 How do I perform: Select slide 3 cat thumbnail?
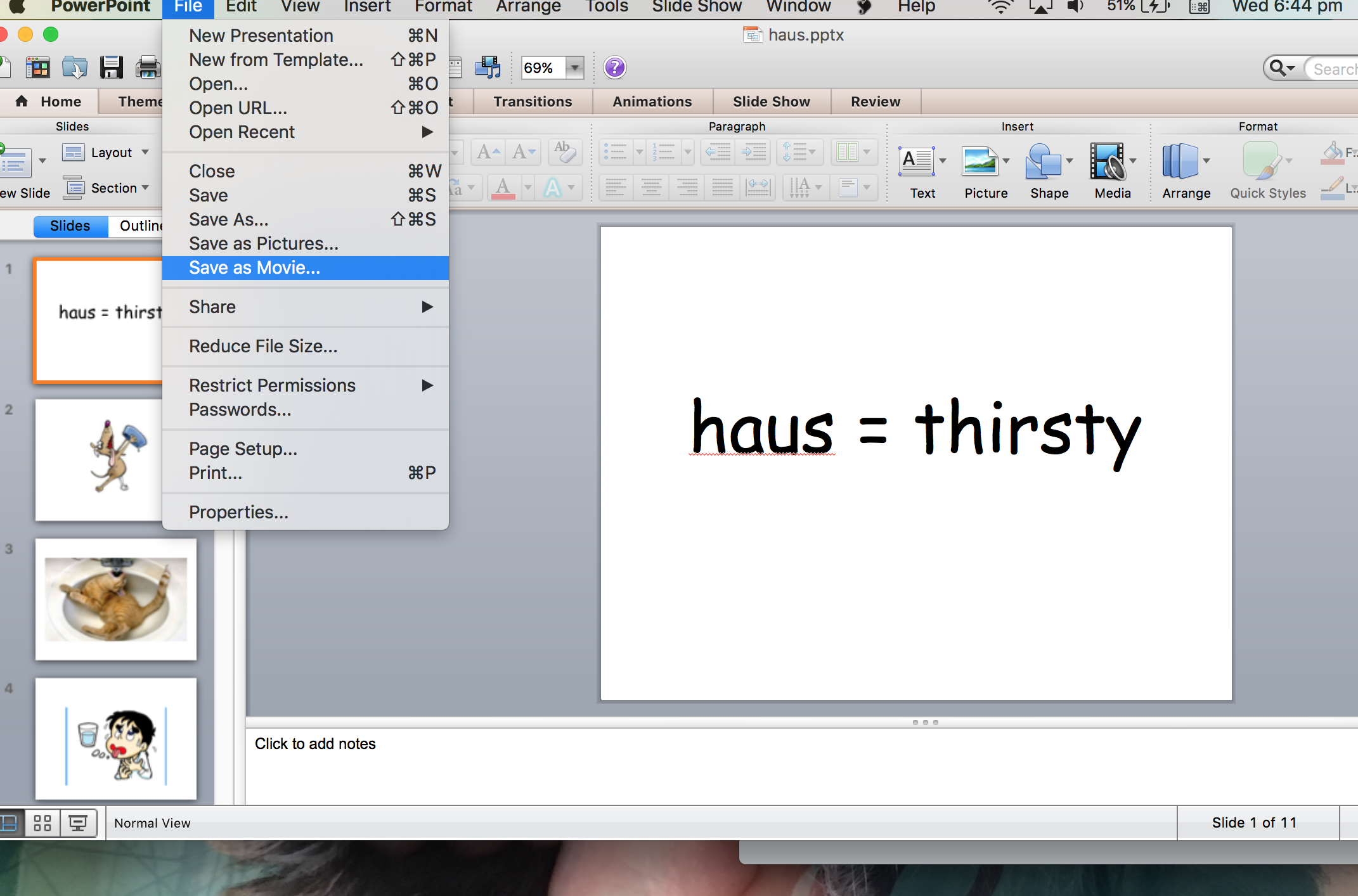click(x=116, y=599)
